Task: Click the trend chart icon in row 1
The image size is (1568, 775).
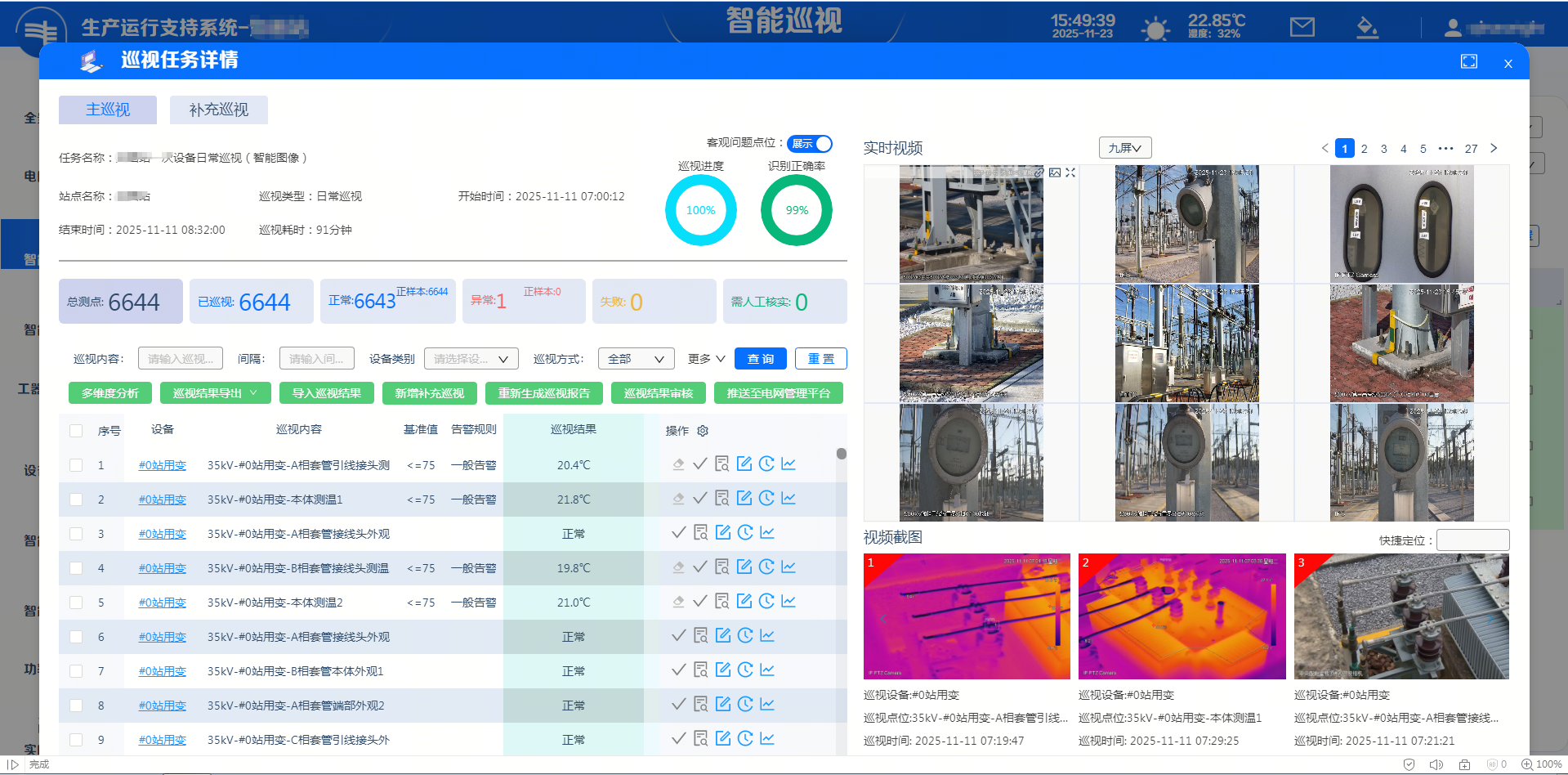Action: (788, 464)
